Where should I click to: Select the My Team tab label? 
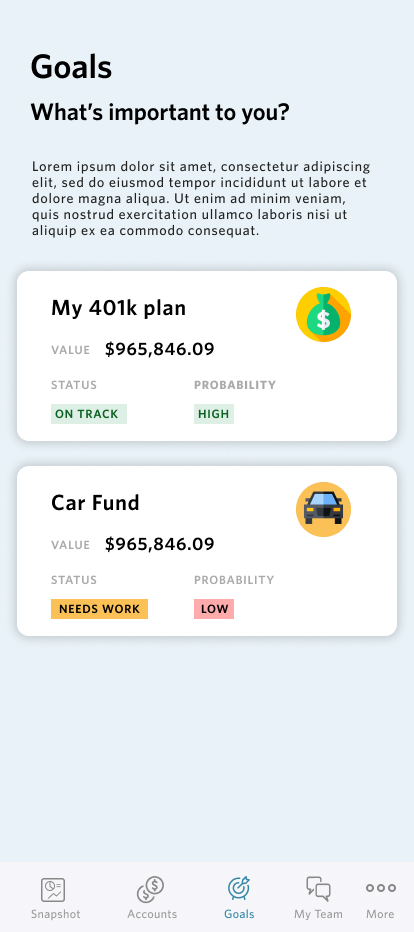pos(318,914)
